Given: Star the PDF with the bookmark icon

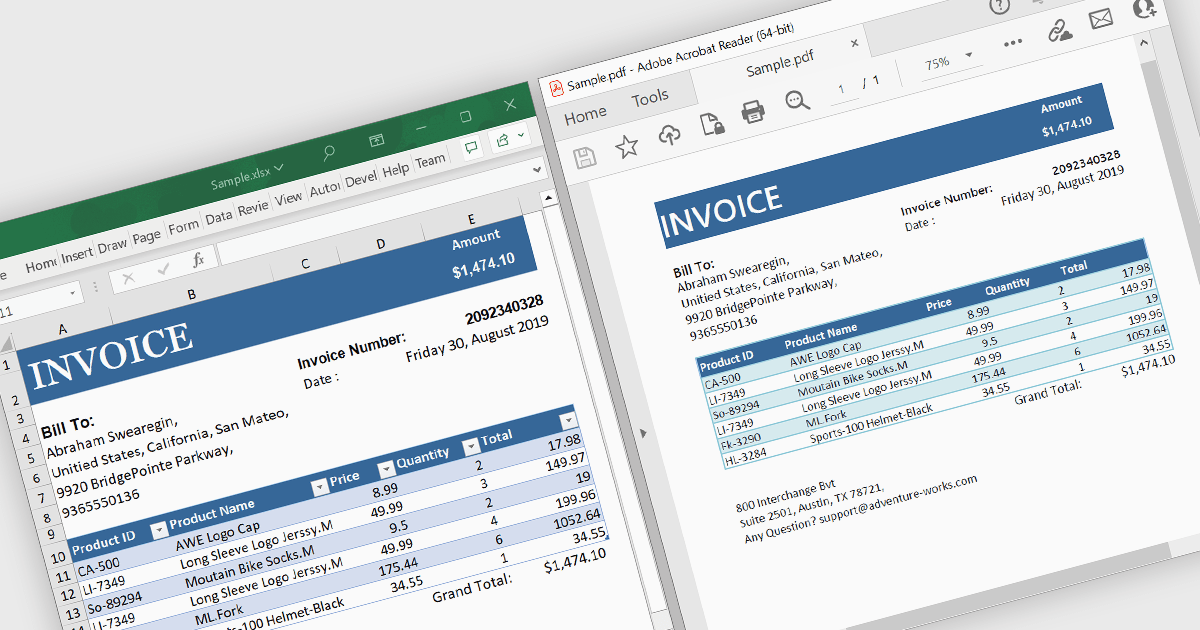Looking at the screenshot, I should point(627,148).
